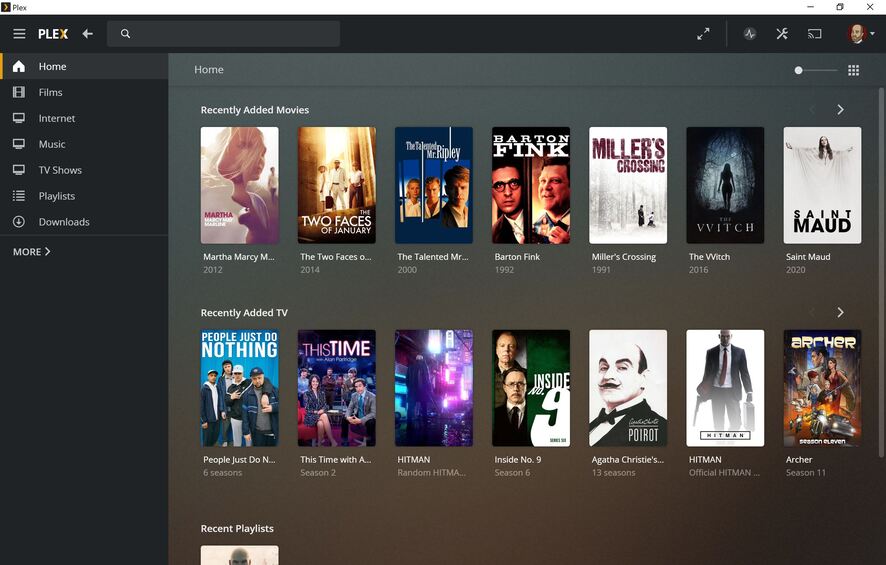Click 'Inside No. 9' title text
Screen dimensions: 886x565
[518, 460]
